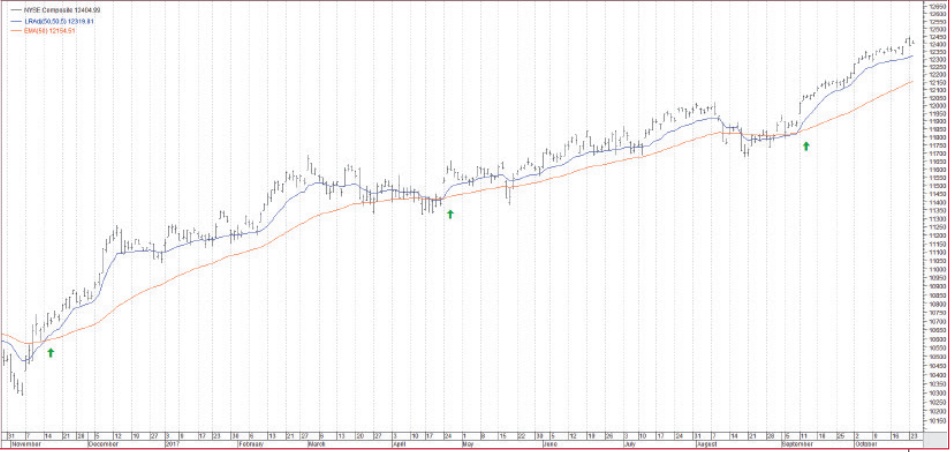Click the April label on the time axis
The width and height of the screenshot is (952, 452).
[400, 442]
